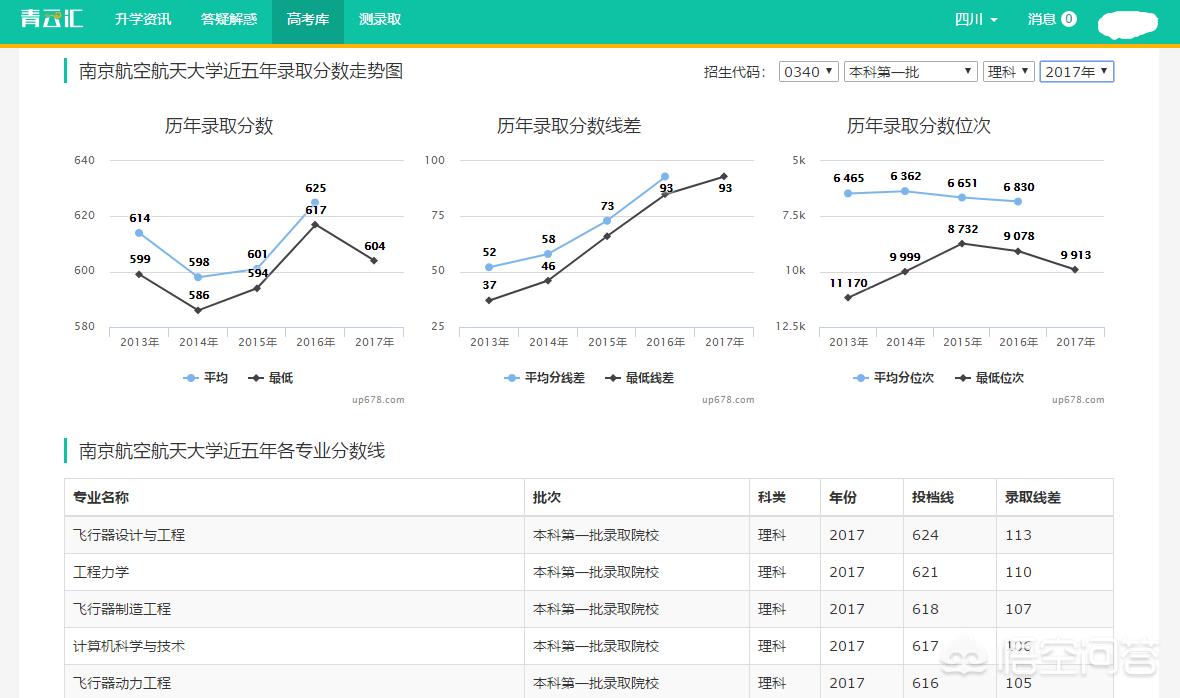
Task: Click the 9 913 rank data point
Action: coord(1075,269)
